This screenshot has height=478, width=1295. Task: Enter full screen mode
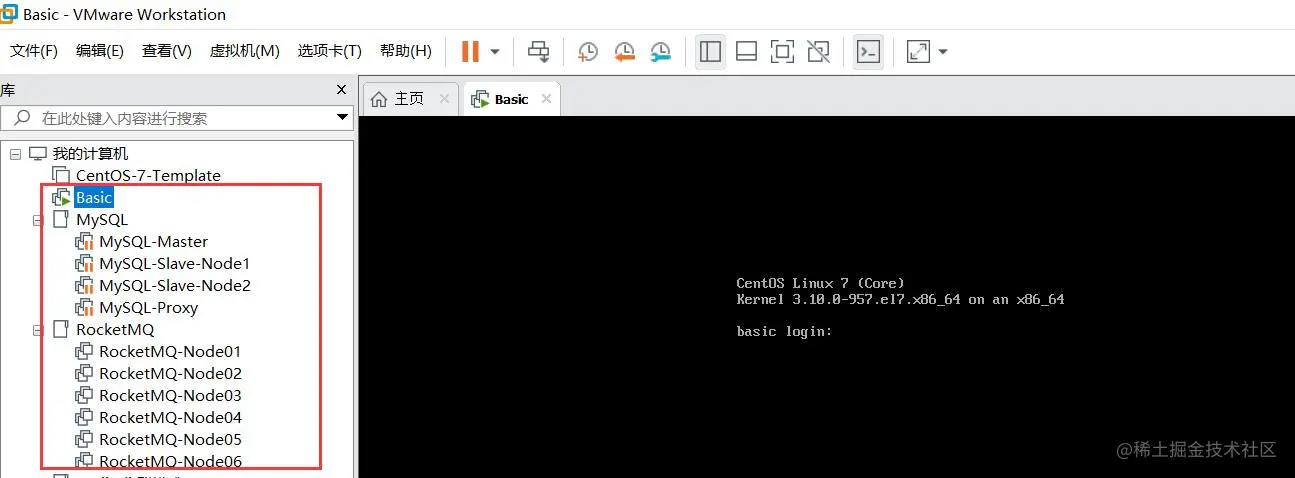point(782,51)
